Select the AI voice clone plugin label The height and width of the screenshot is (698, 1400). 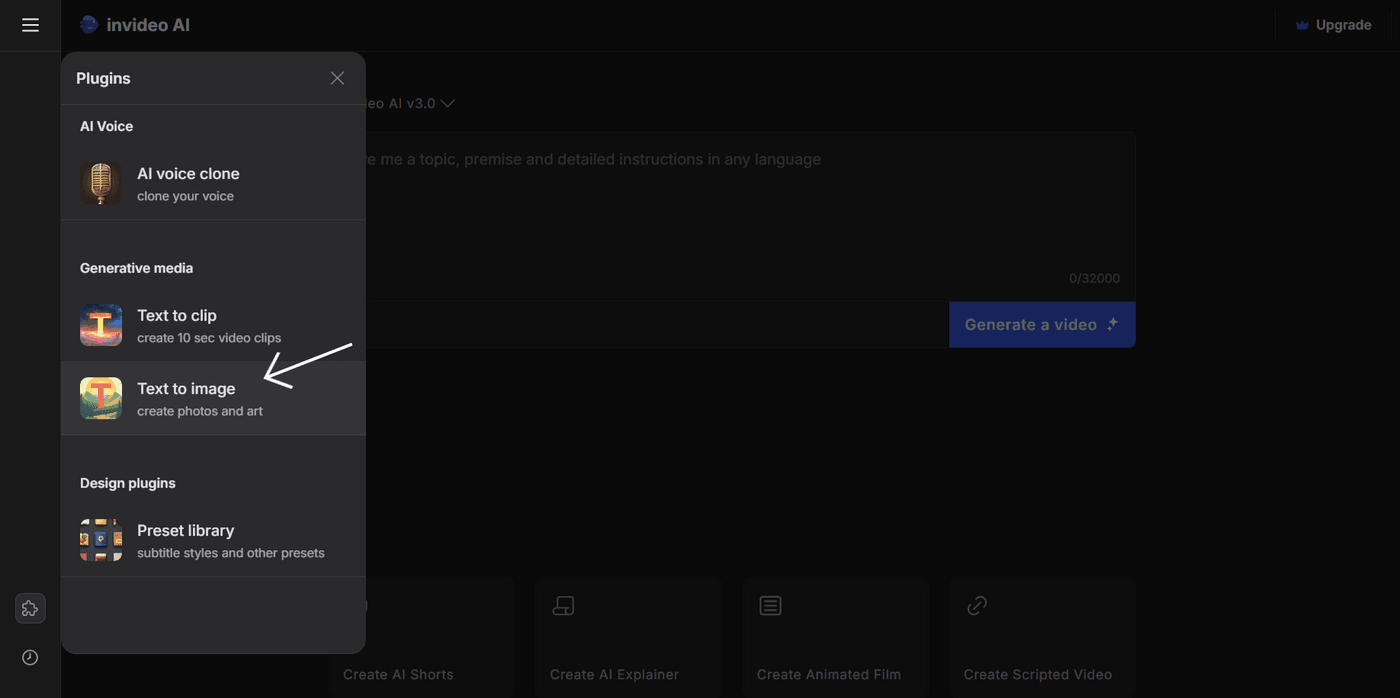point(188,174)
